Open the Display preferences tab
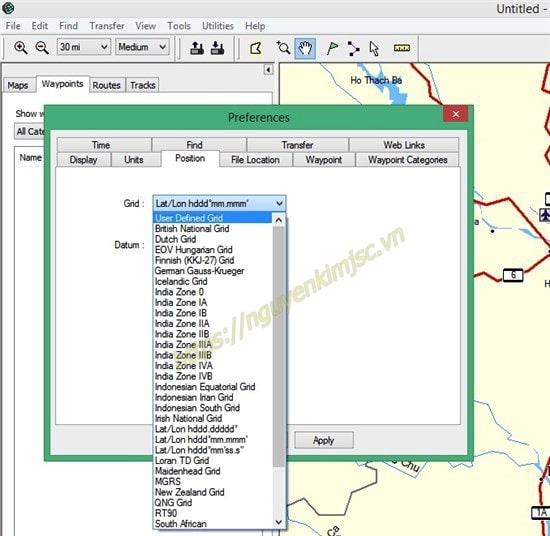This screenshot has width=550, height=536. [x=83, y=160]
